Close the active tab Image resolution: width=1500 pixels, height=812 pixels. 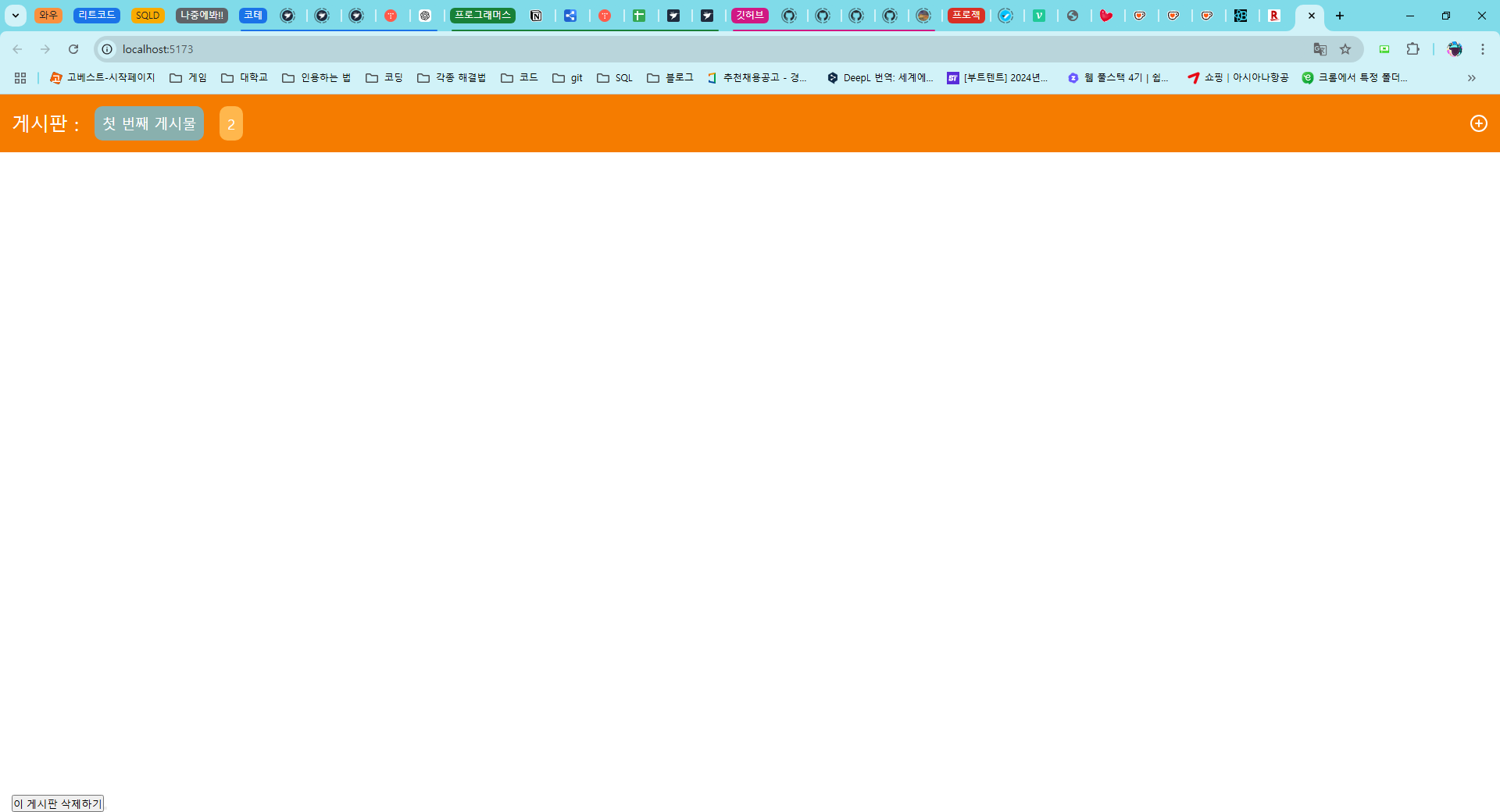[x=1312, y=16]
